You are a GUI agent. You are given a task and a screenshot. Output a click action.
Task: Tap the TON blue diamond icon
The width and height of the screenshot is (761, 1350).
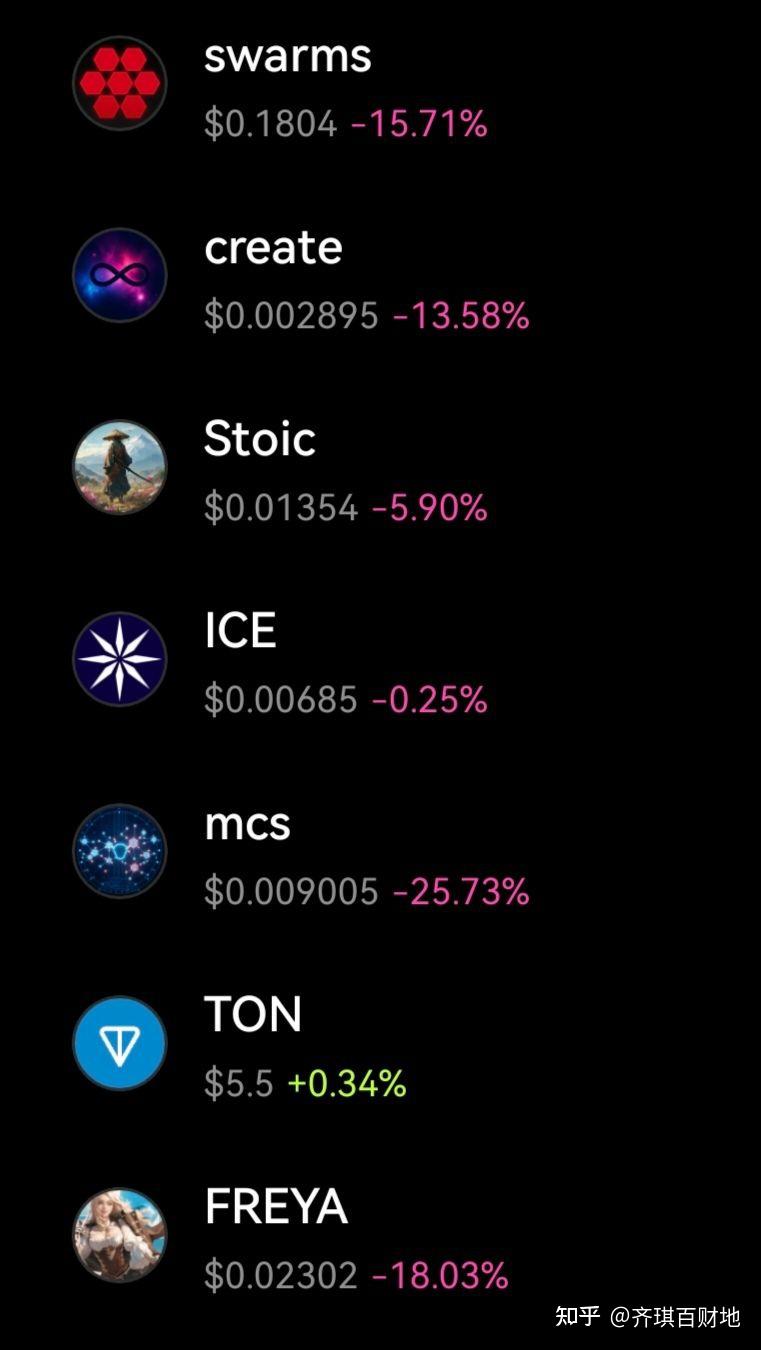coord(119,1043)
